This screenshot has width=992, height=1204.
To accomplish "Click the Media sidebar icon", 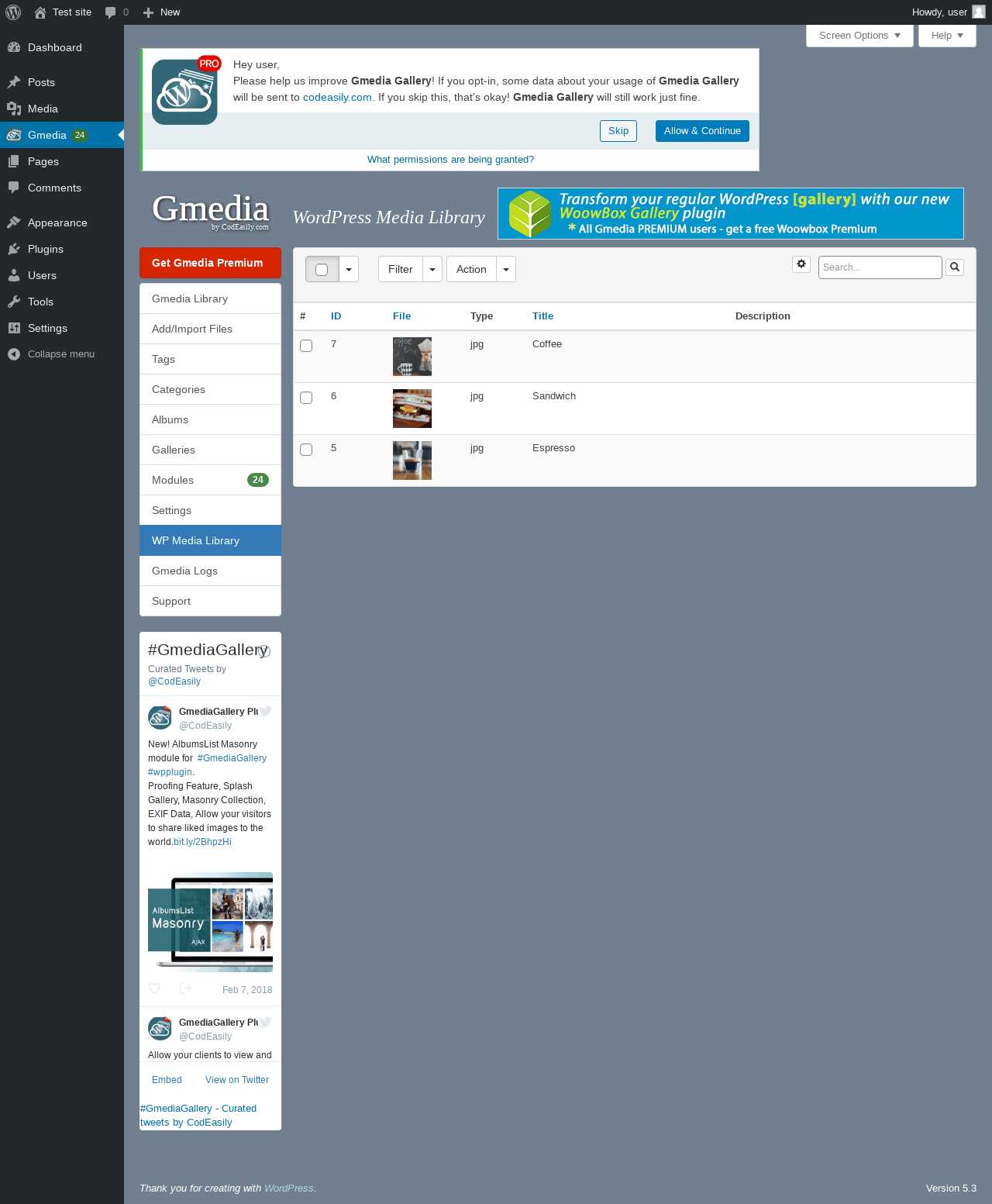I will tap(14, 109).
